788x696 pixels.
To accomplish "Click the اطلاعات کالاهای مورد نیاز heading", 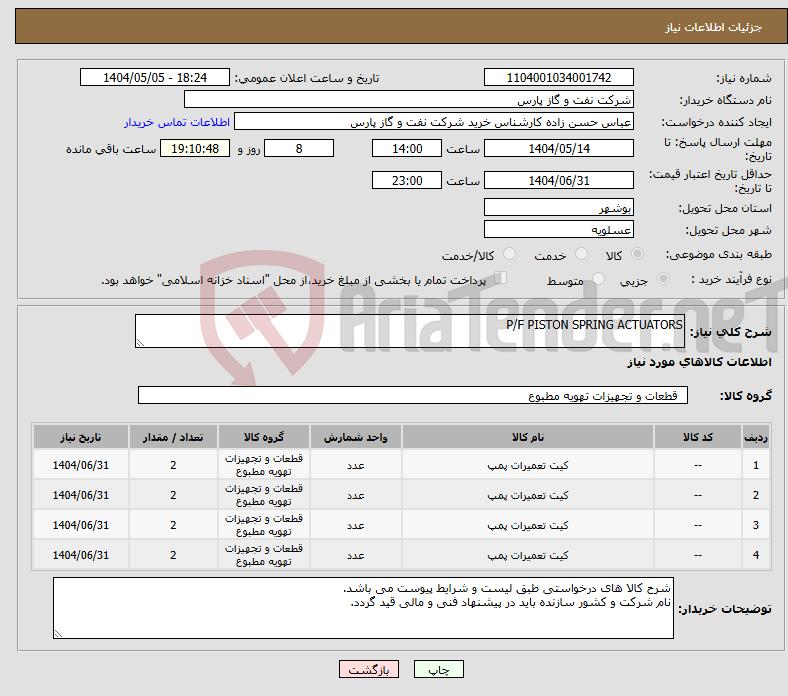I will click(x=699, y=362).
